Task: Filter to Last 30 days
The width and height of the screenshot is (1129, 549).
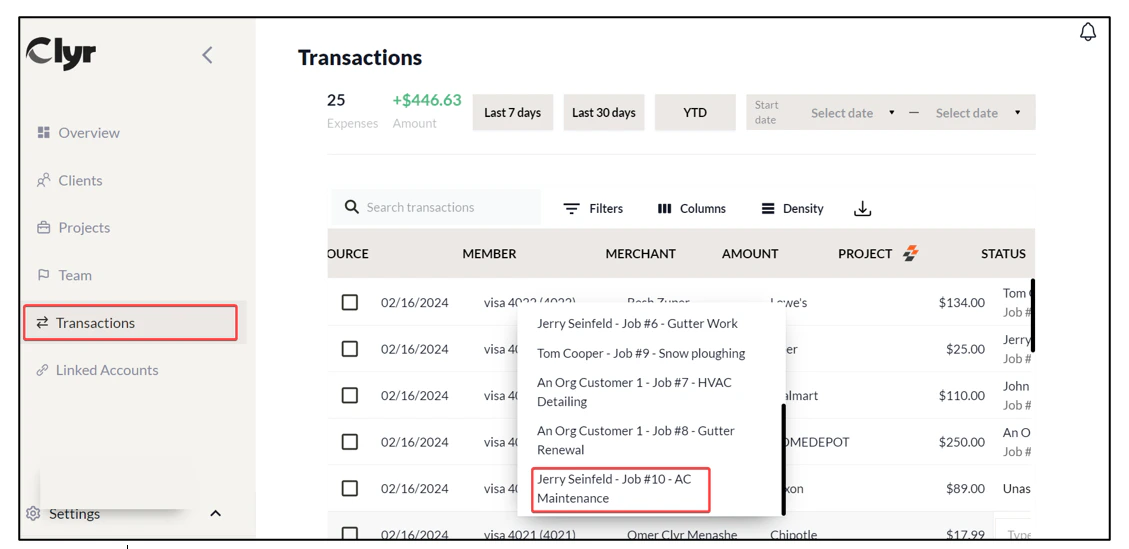Action: [603, 112]
